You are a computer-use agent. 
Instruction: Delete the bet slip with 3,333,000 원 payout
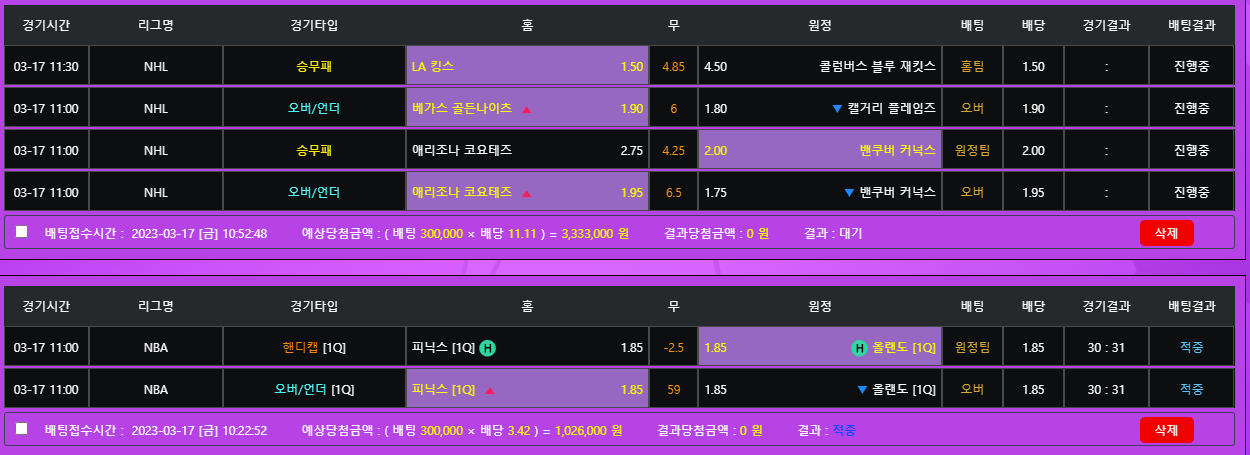click(x=1166, y=233)
